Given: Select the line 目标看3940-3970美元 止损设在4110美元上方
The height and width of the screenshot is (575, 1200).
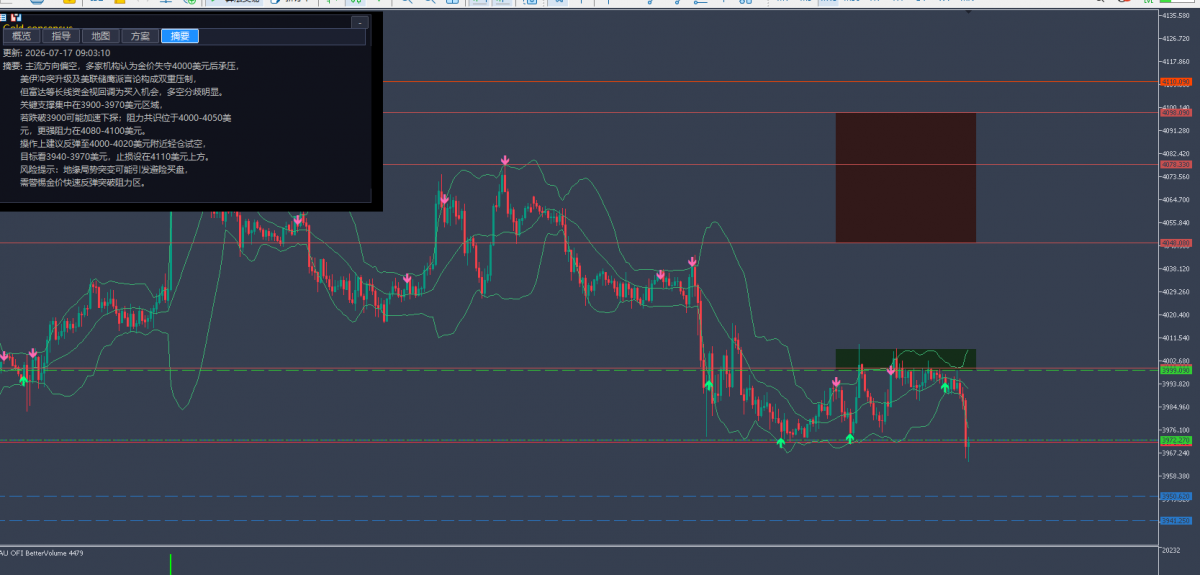Looking at the screenshot, I should [115, 157].
